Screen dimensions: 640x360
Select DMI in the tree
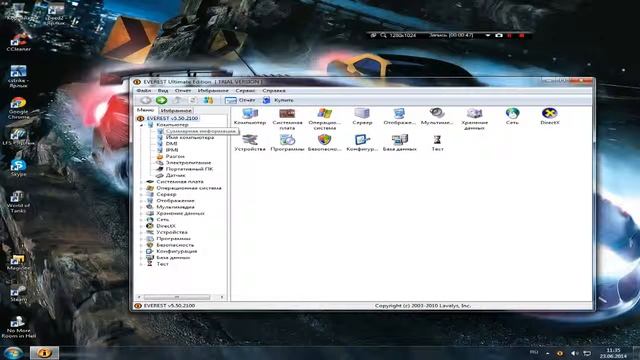click(x=171, y=144)
